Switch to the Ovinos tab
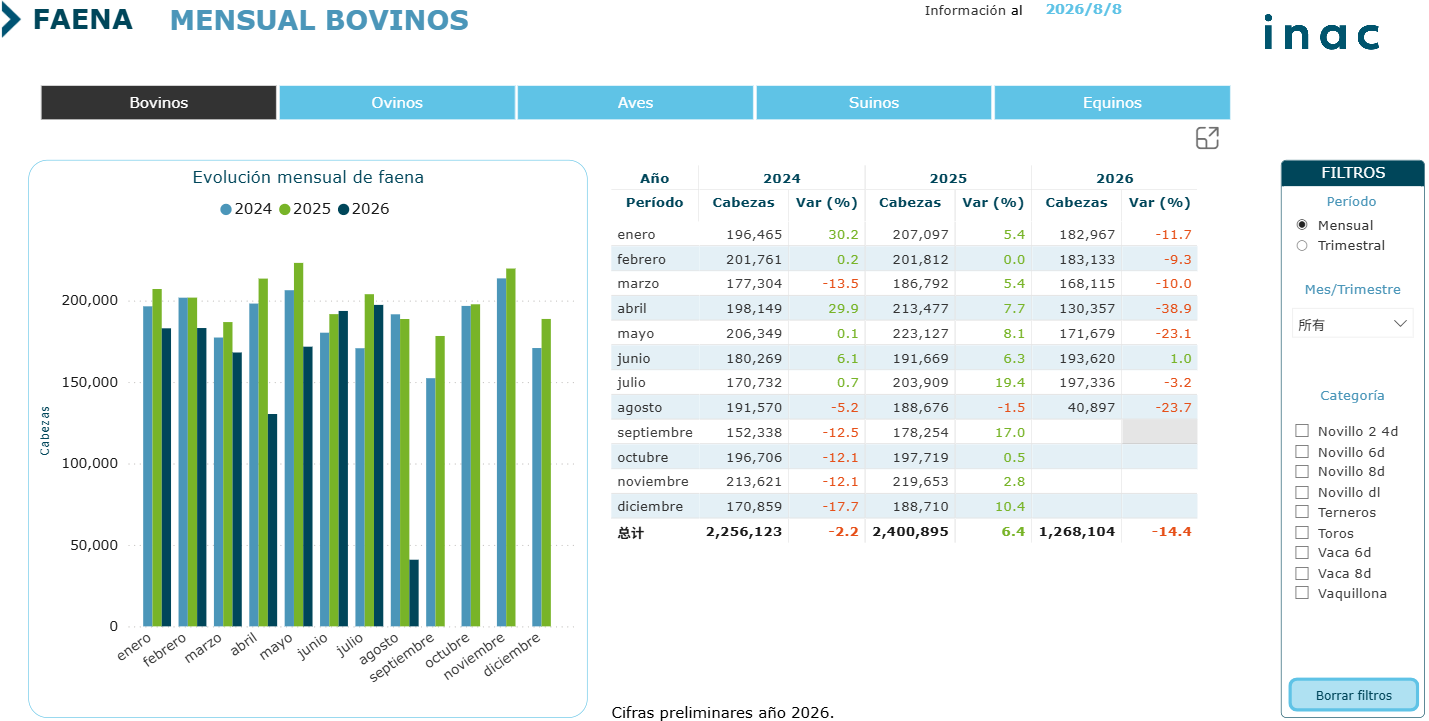Screen dimensions: 1429x721 397,103
